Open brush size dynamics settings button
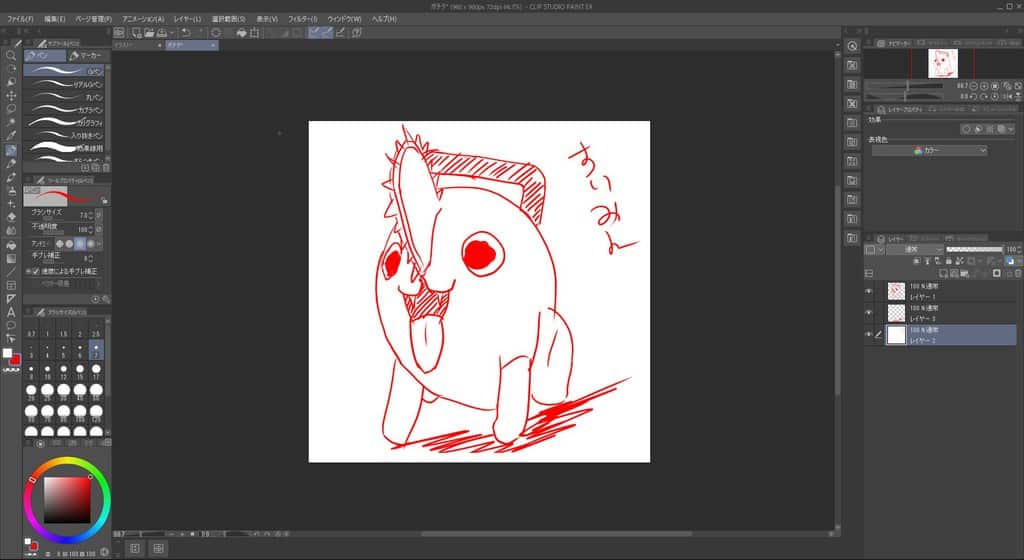Screen dimensions: 1024x560 coord(99,215)
